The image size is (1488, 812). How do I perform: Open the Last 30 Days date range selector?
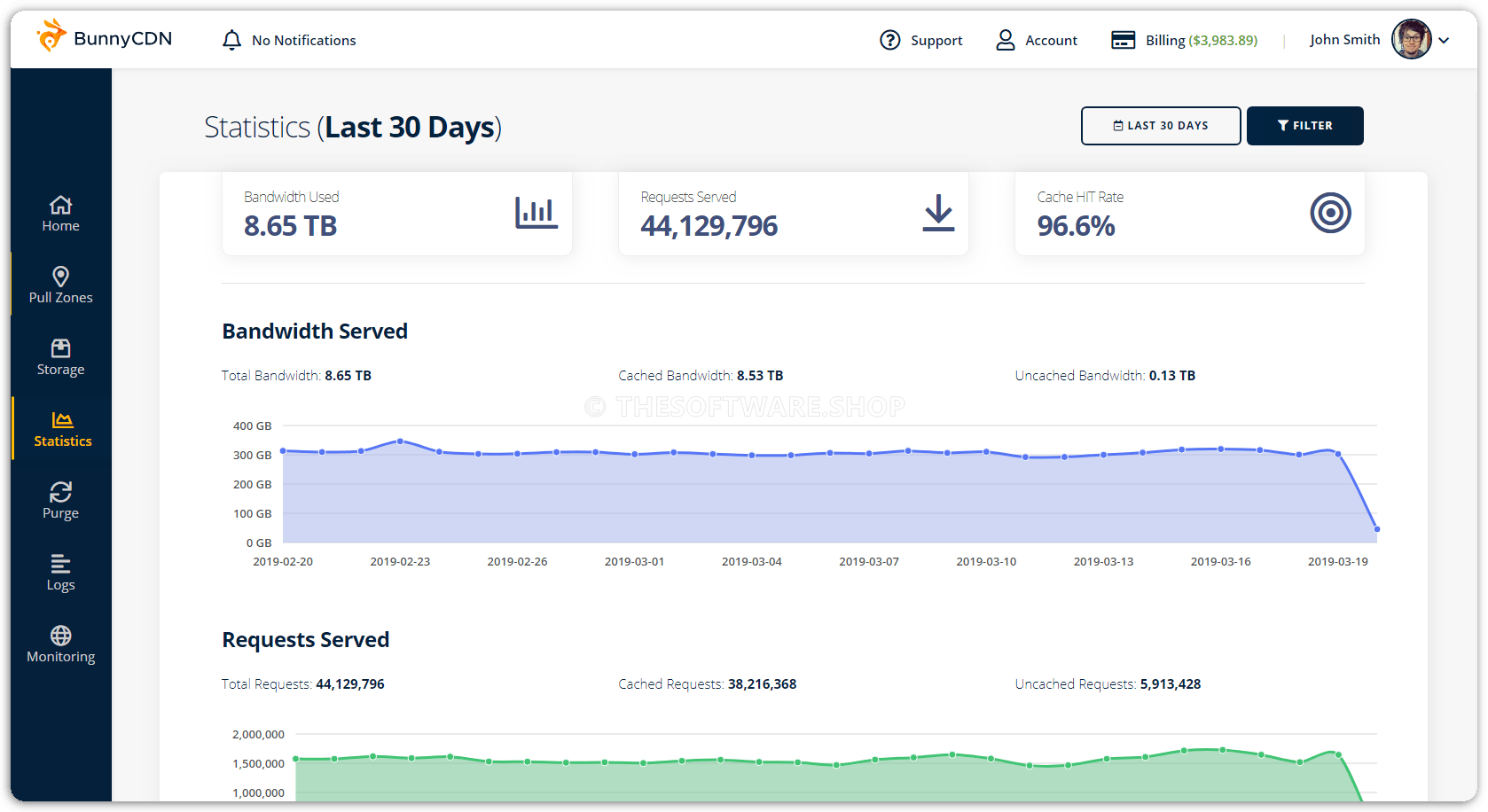click(1160, 125)
